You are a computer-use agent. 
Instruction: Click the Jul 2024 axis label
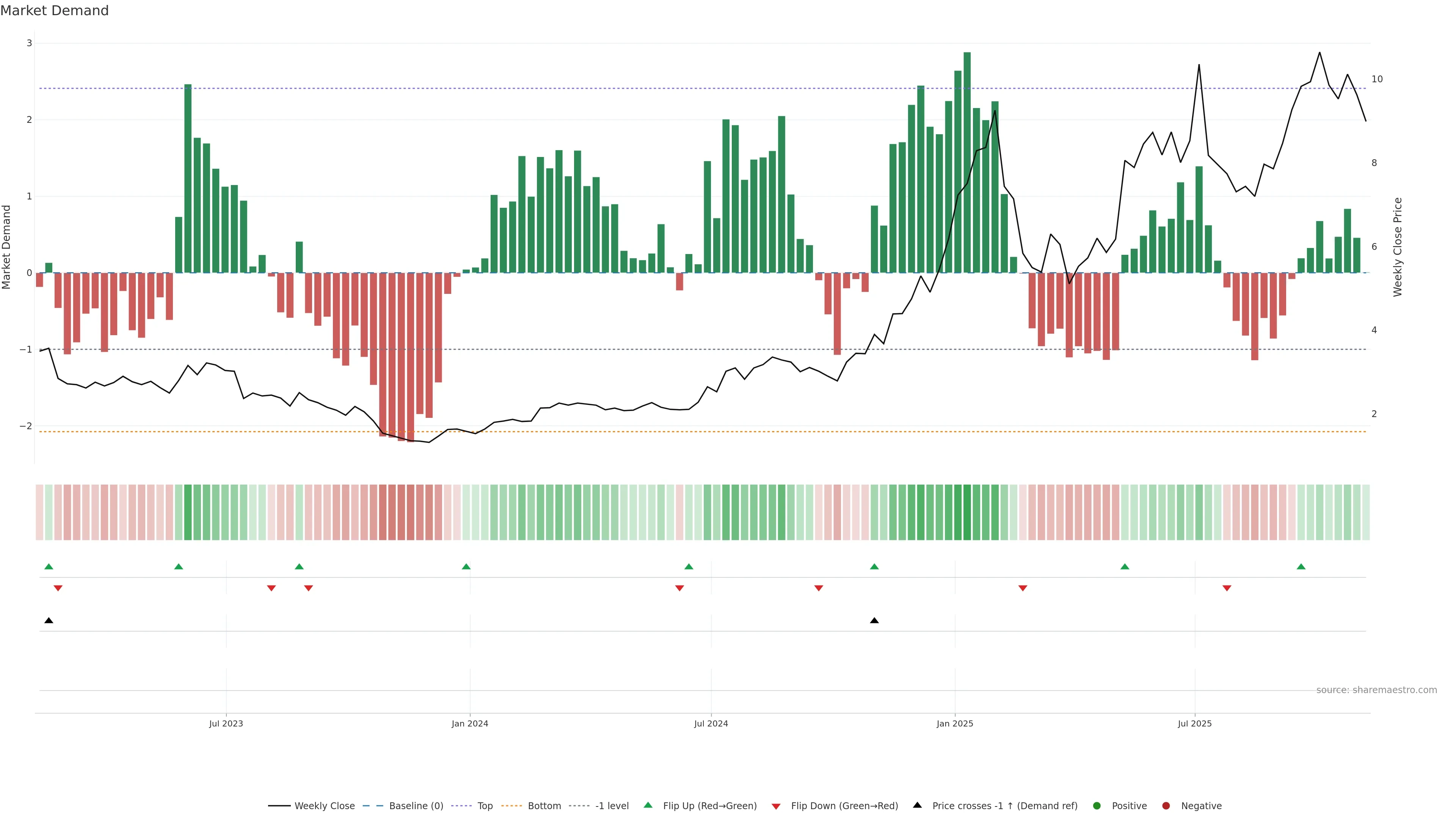pyautogui.click(x=711, y=723)
